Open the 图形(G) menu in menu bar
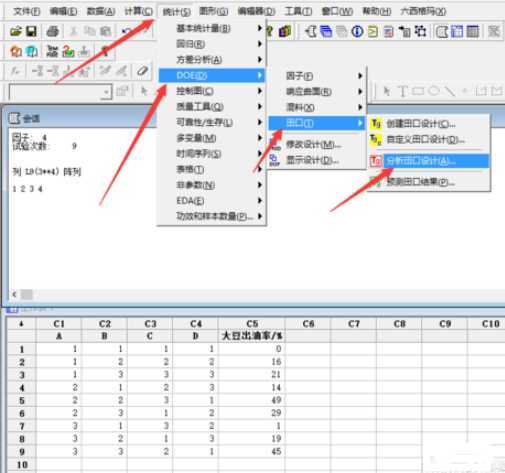Image resolution: width=505 pixels, height=473 pixels. tap(213, 11)
